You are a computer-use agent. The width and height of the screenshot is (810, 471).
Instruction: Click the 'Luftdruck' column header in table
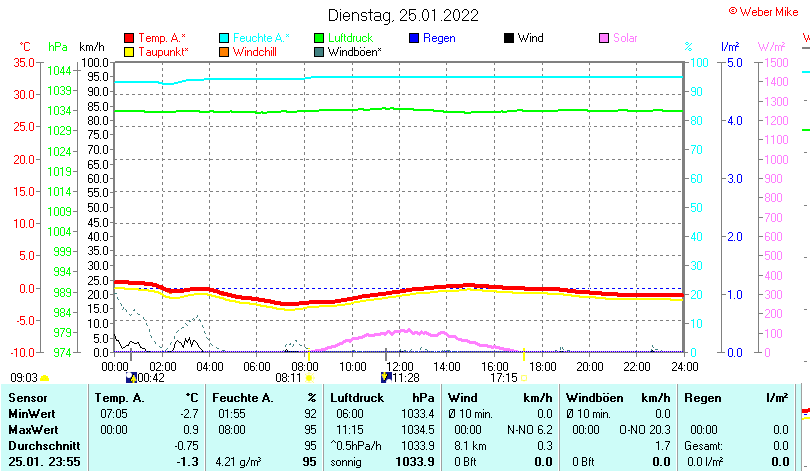point(357,398)
